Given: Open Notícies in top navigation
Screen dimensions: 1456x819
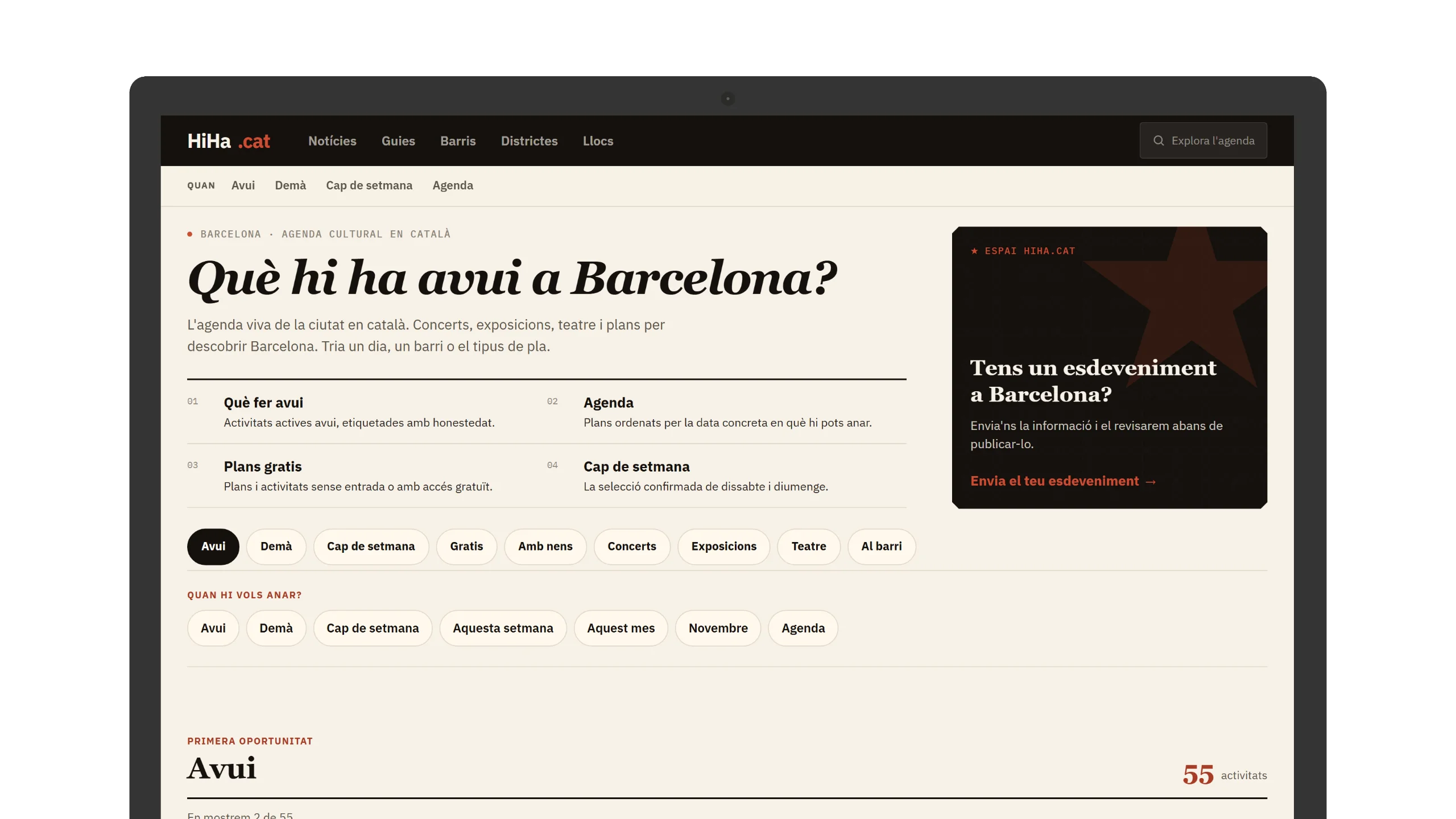Looking at the screenshot, I should [332, 141].
